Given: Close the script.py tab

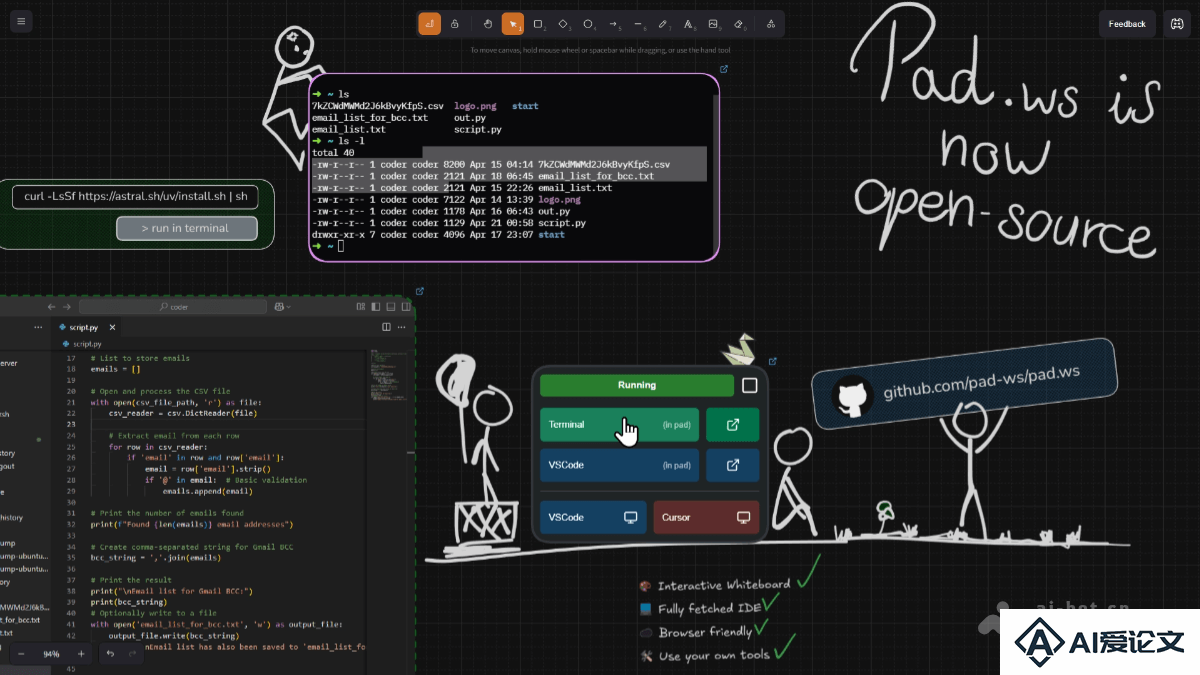Looking at the screenshot, I should 112,327.
